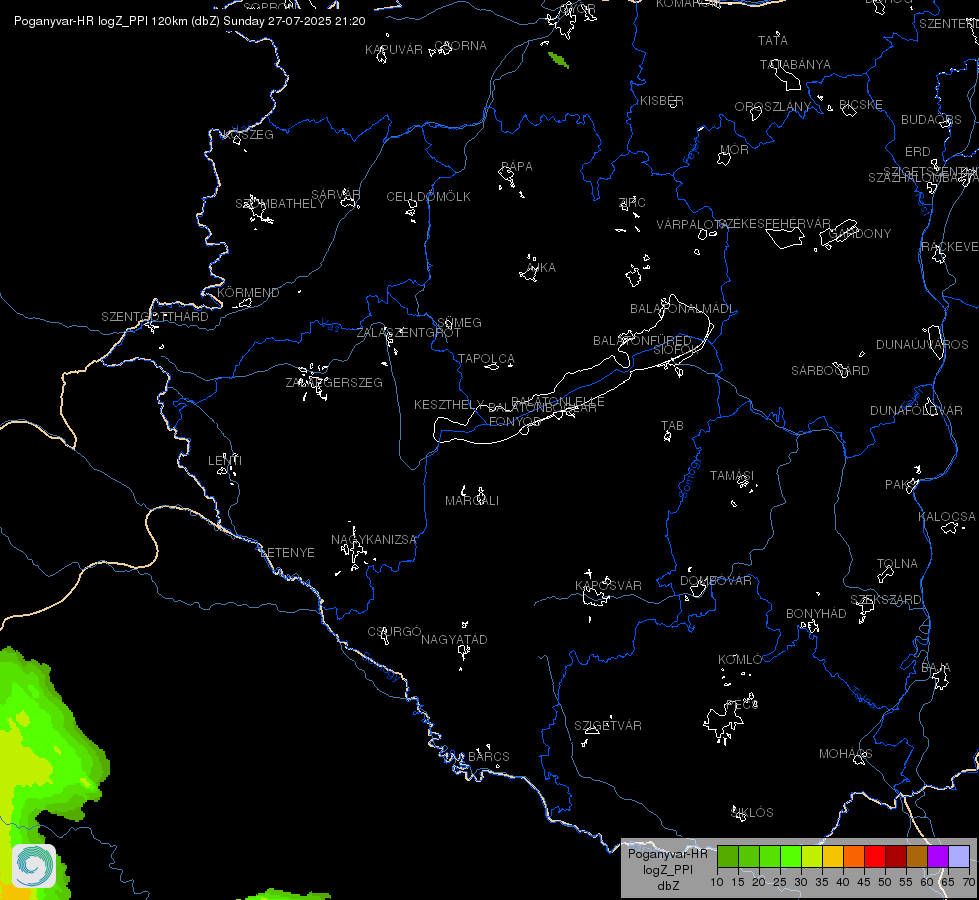The image size is (979, 900).
Task: Click the SÁRBOGÁRD town label
Action: pyautogui.click(x=830, y=371)
